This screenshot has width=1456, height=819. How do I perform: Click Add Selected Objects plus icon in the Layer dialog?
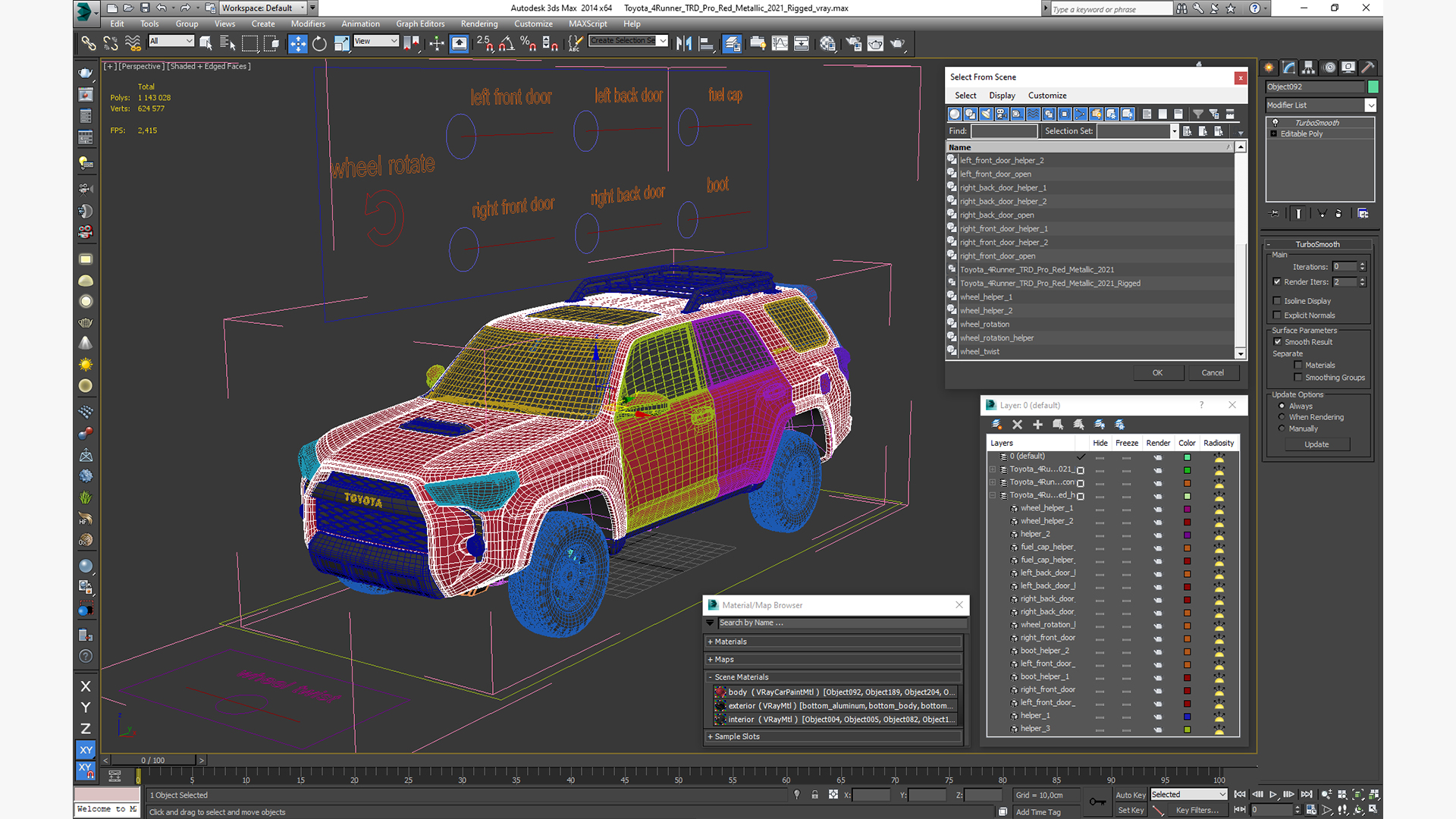(x=1037, y=425)
